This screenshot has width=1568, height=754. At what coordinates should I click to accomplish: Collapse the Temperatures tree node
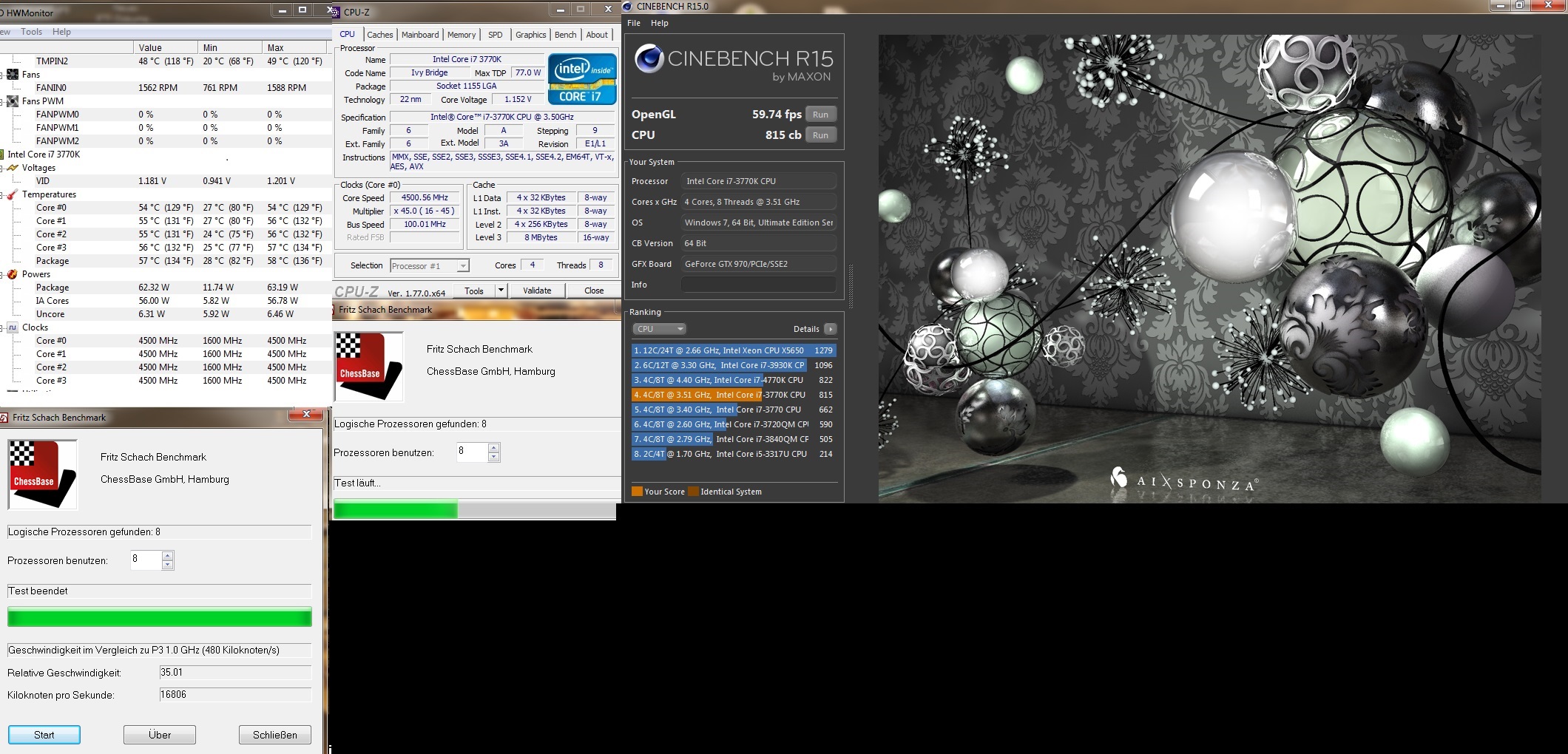(2, 194)
